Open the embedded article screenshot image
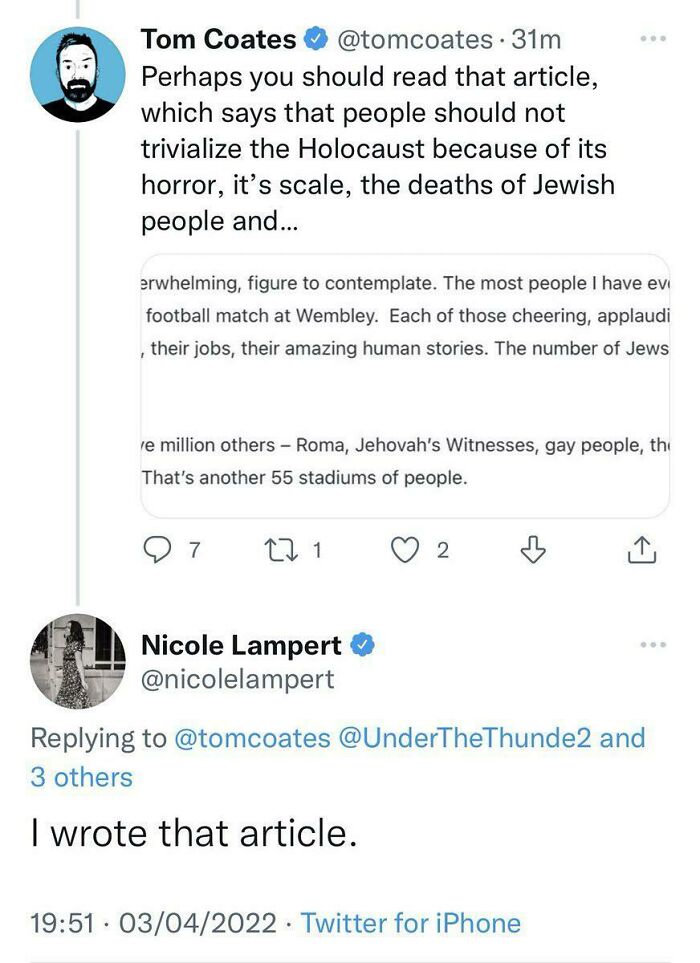Viewport: 700px width, 963px height. (404, 385)
